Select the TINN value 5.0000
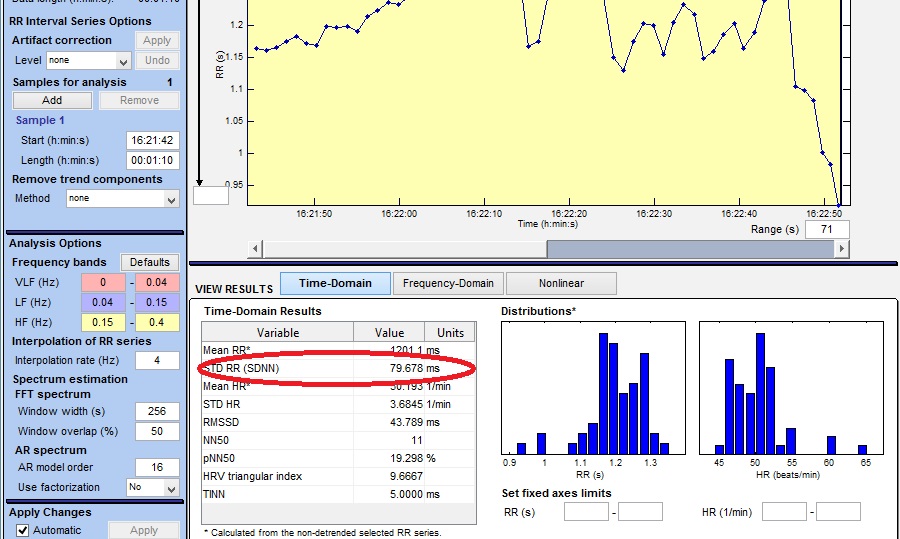This screenshot has width=900, height=539. coord(406,494)
